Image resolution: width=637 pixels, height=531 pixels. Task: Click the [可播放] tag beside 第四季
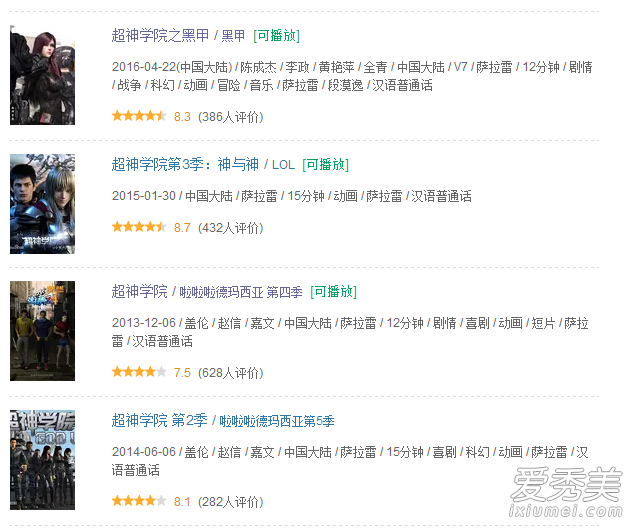(334, 292)
